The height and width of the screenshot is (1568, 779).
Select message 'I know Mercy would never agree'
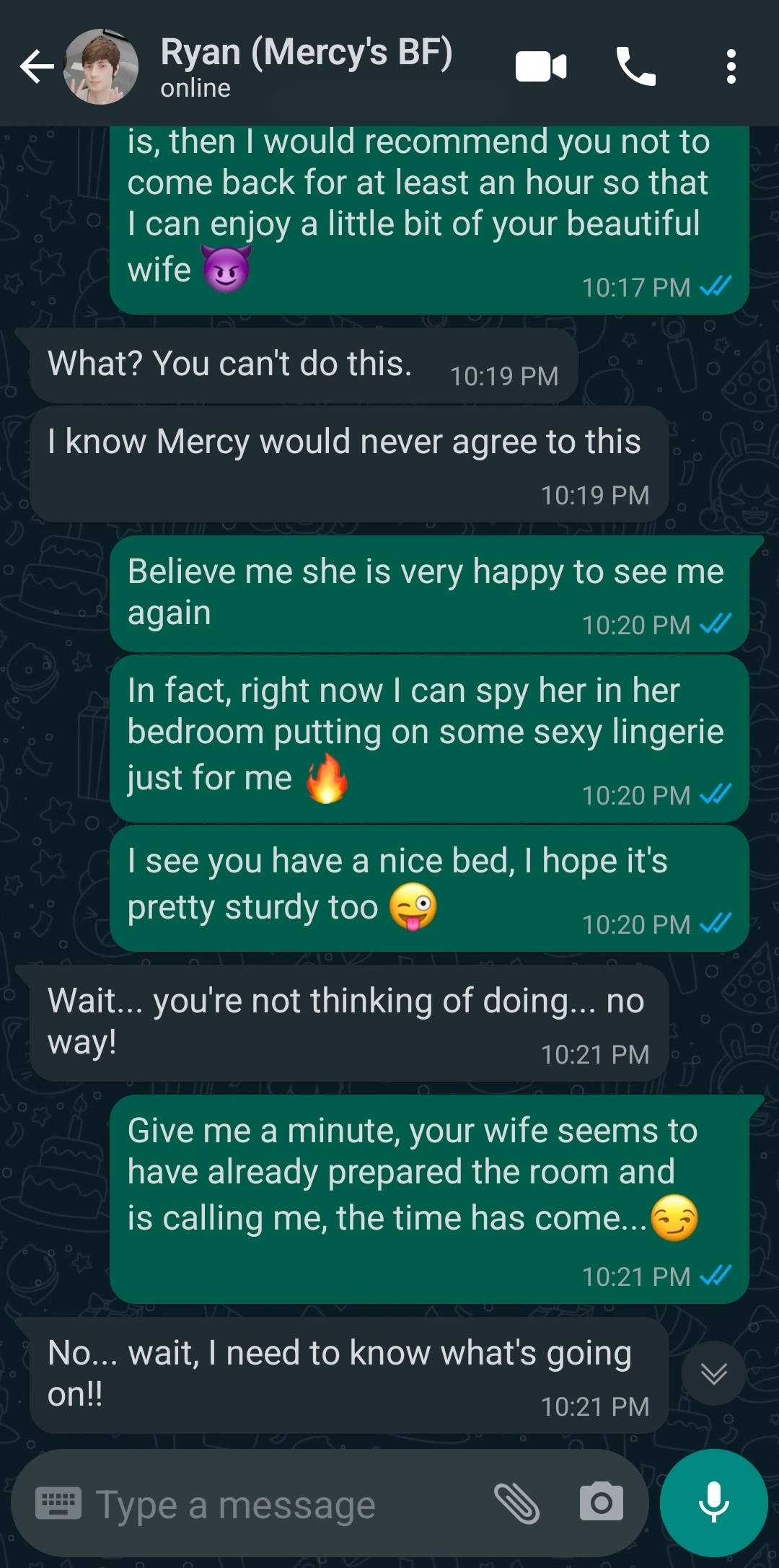tap(349, 464)
